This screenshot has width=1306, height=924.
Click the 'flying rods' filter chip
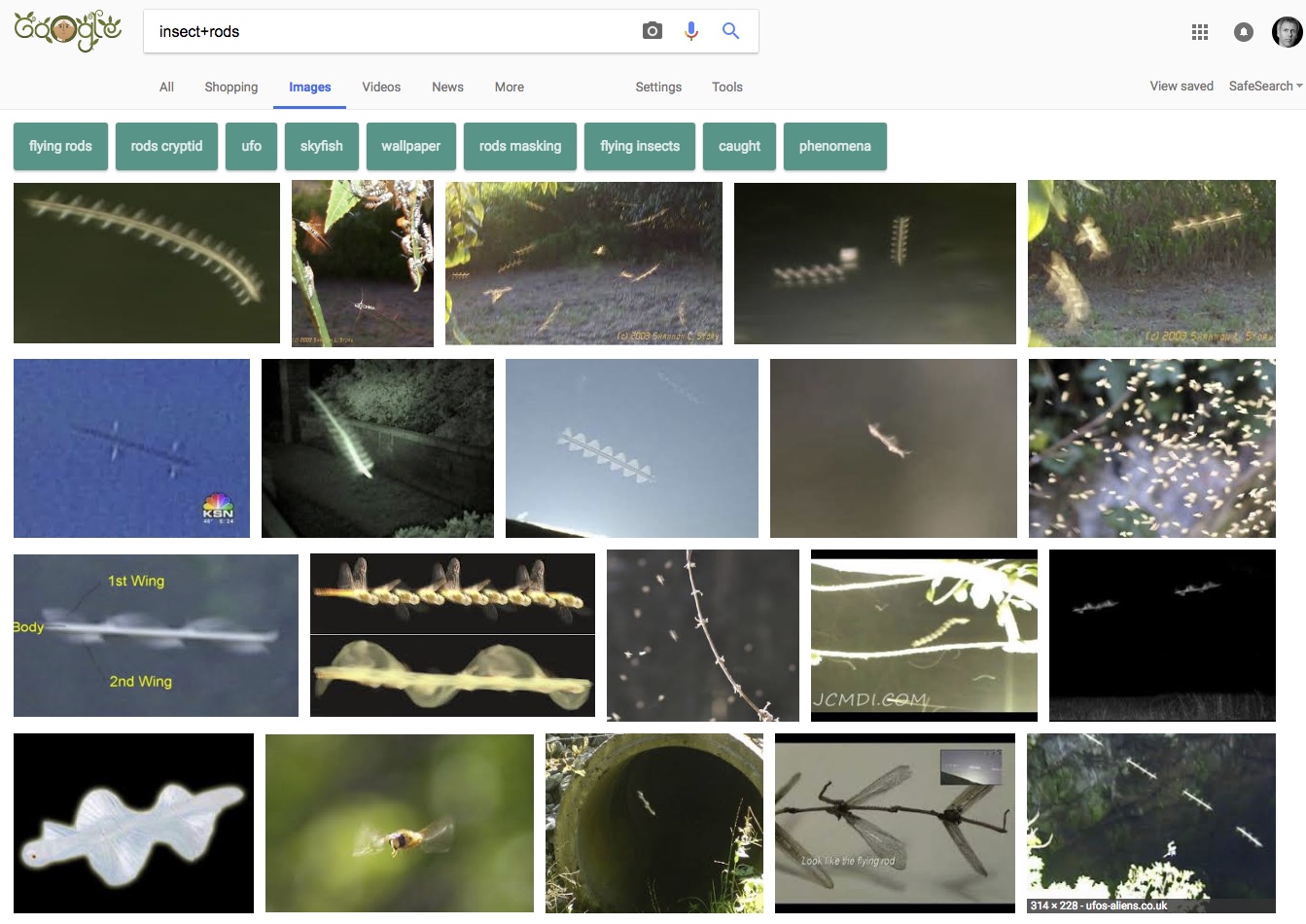(60, 146)
